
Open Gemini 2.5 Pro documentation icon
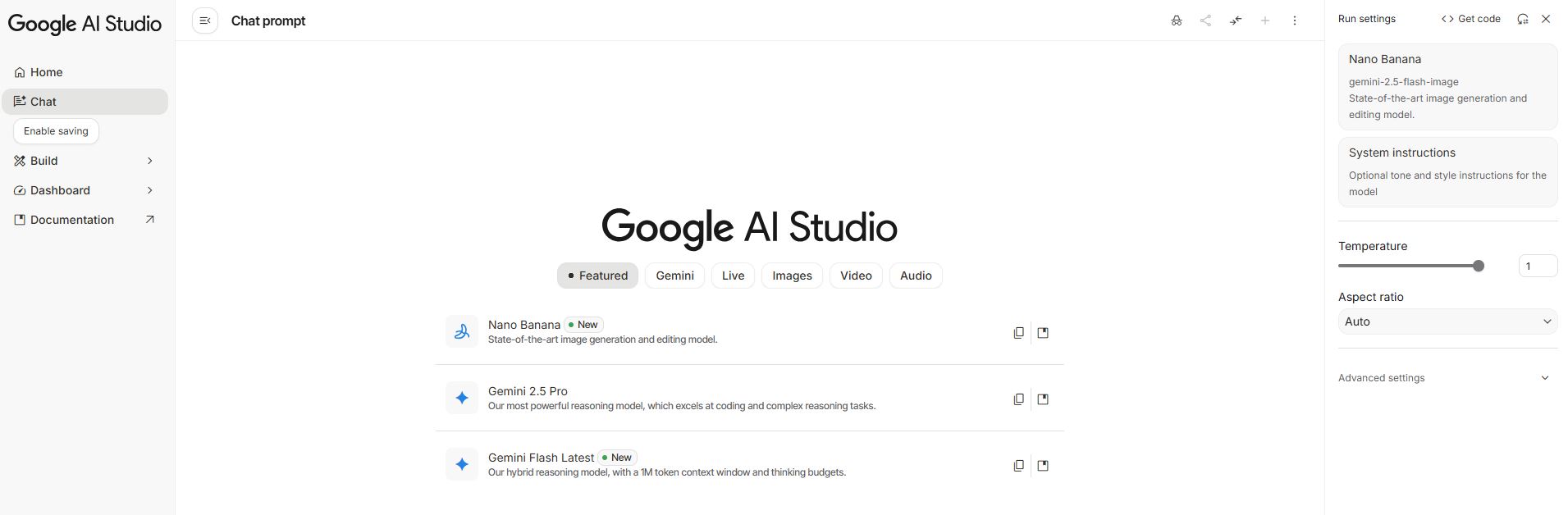1043,399
